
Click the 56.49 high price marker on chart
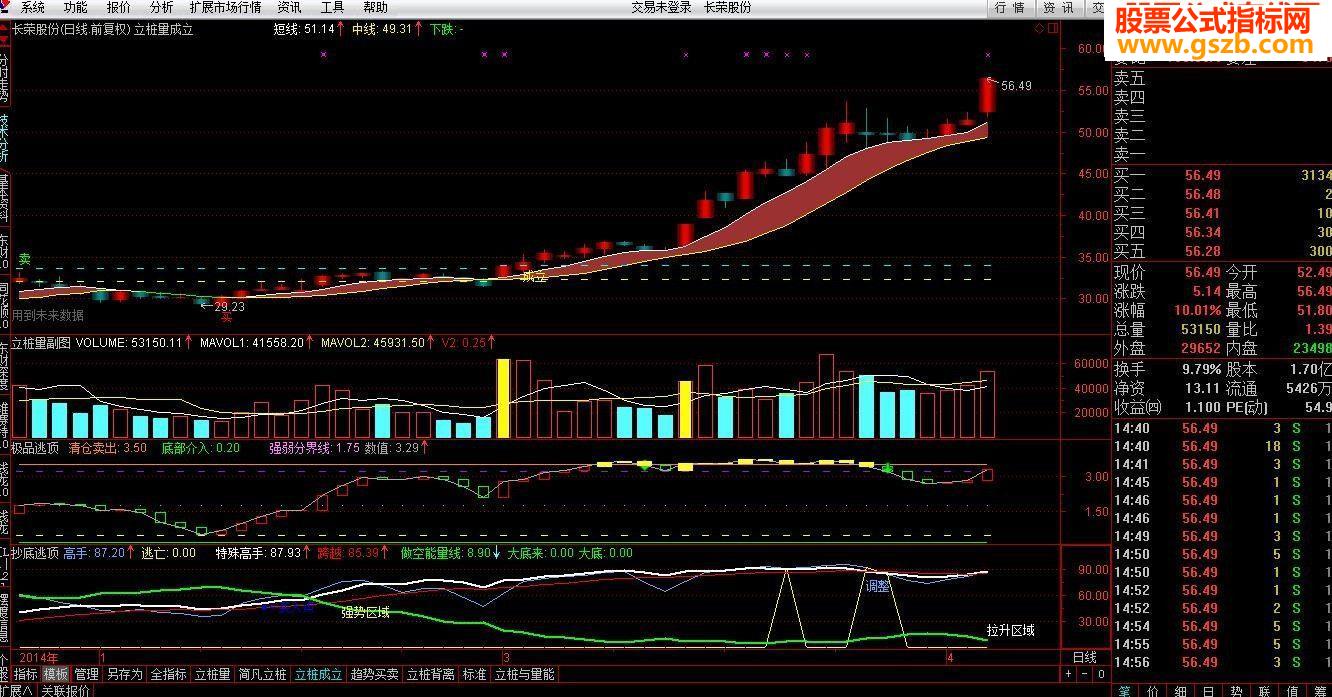point(1015,86)
